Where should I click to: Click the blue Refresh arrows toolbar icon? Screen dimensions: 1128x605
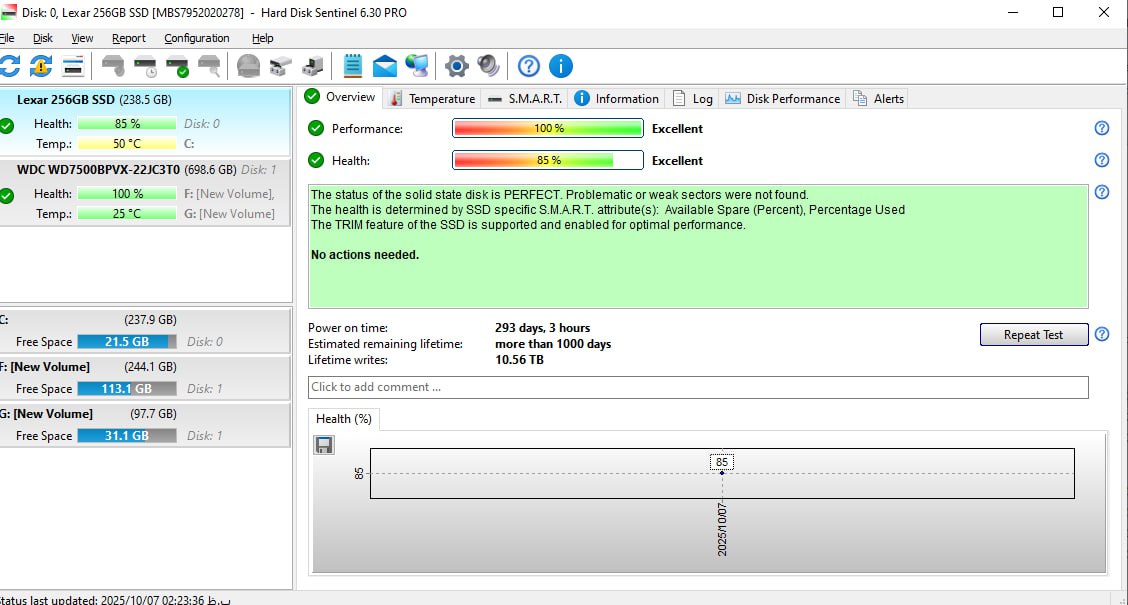(x=9, y=66)
